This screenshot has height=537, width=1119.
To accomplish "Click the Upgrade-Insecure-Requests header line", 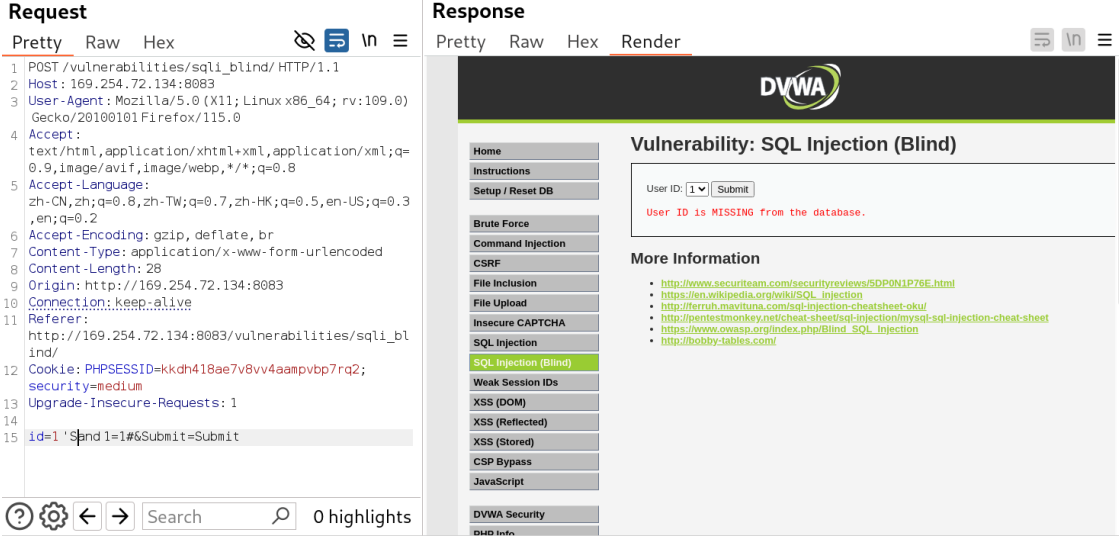I will pyautogui.click(x=133, y=403).
